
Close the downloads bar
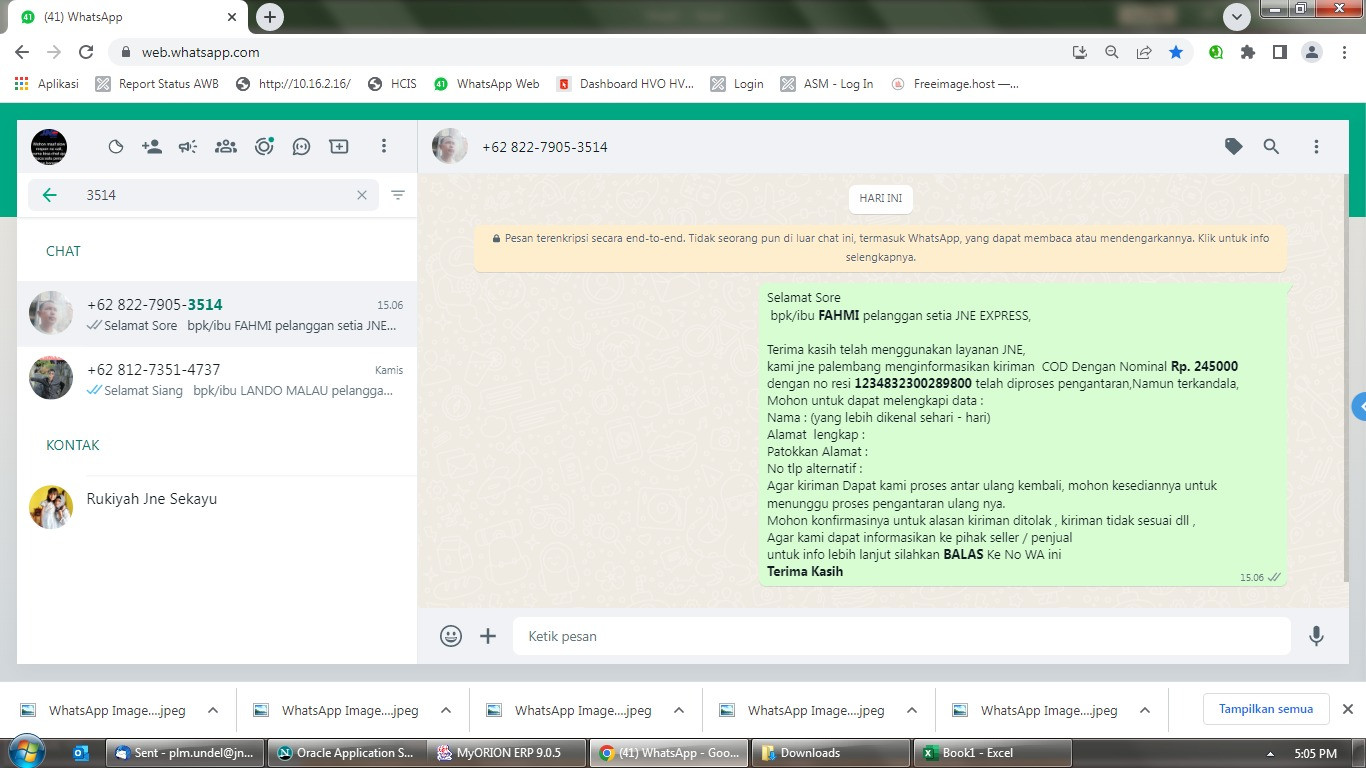1348,709
